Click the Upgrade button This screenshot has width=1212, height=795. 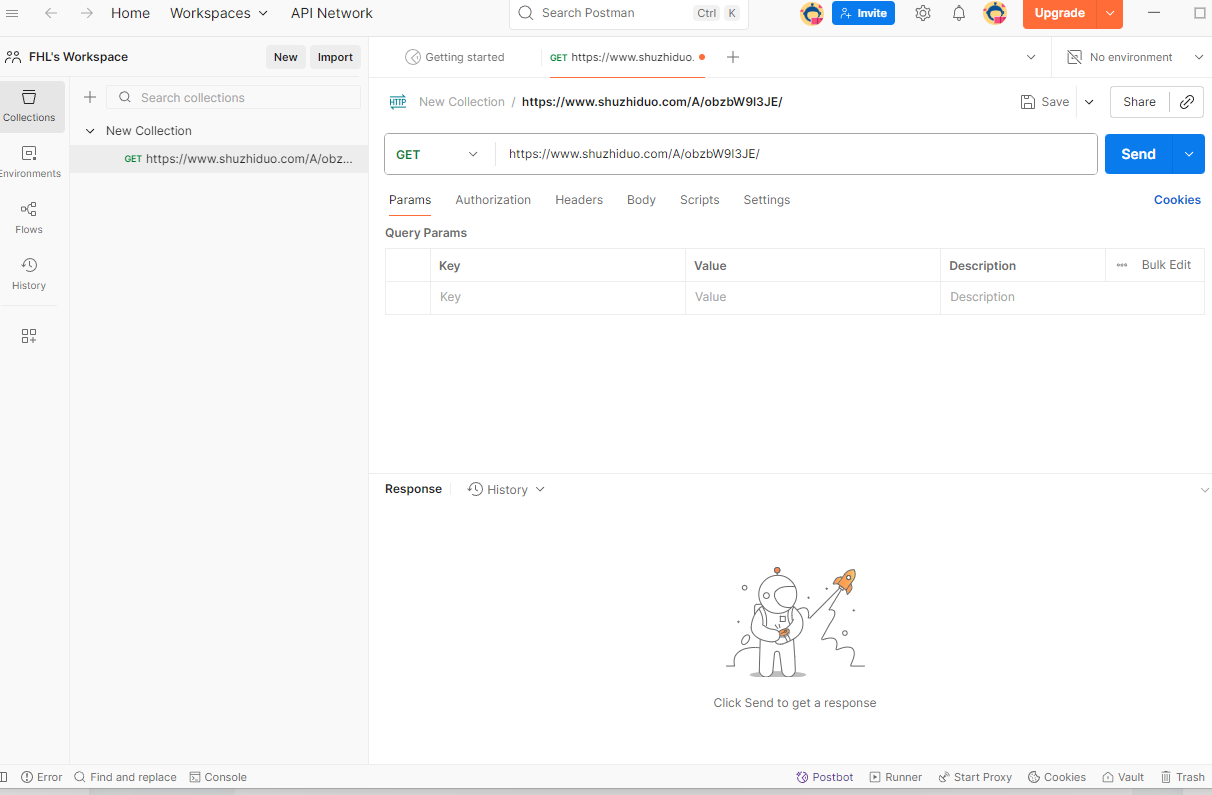1060,13
